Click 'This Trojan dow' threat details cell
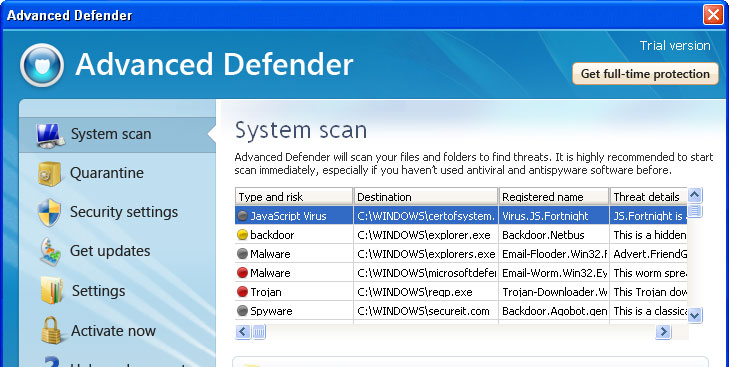The width and height of the screenshot is (729, 367). click(x=649, y=292)
